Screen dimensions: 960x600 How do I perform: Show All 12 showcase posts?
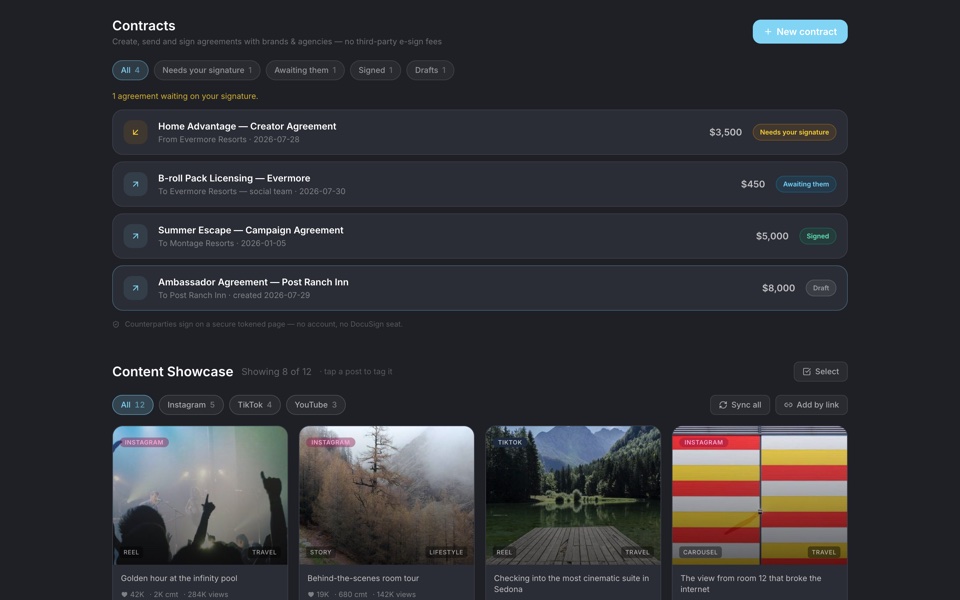pos(132,405)
